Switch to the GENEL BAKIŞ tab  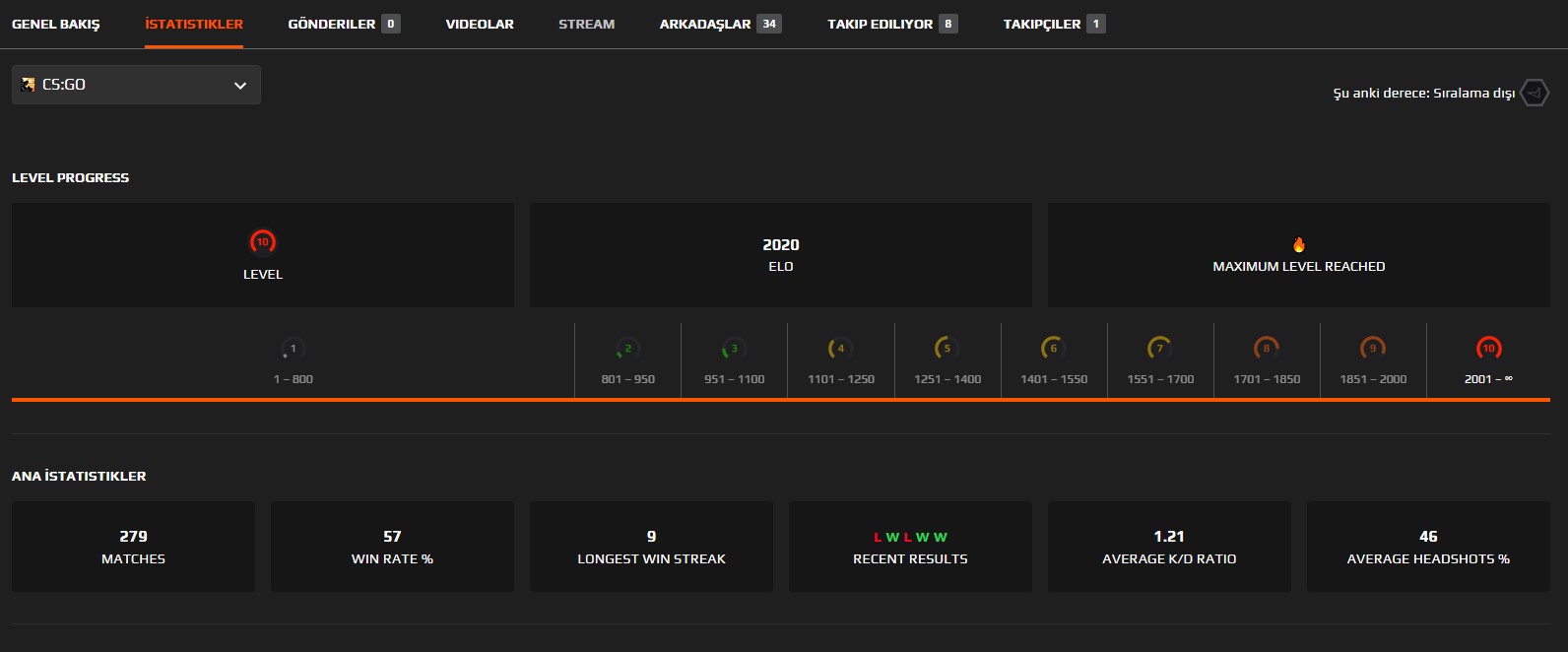click(55, 24)
